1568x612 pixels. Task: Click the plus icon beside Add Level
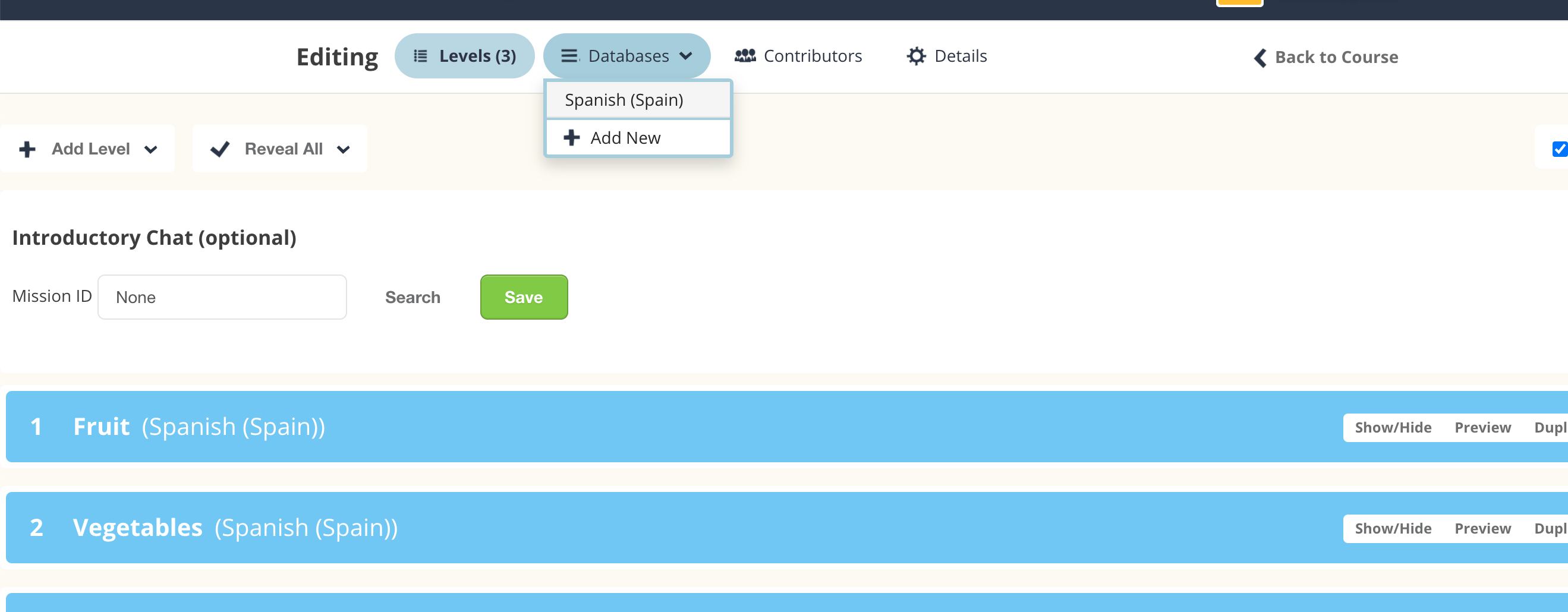[27, 149]
